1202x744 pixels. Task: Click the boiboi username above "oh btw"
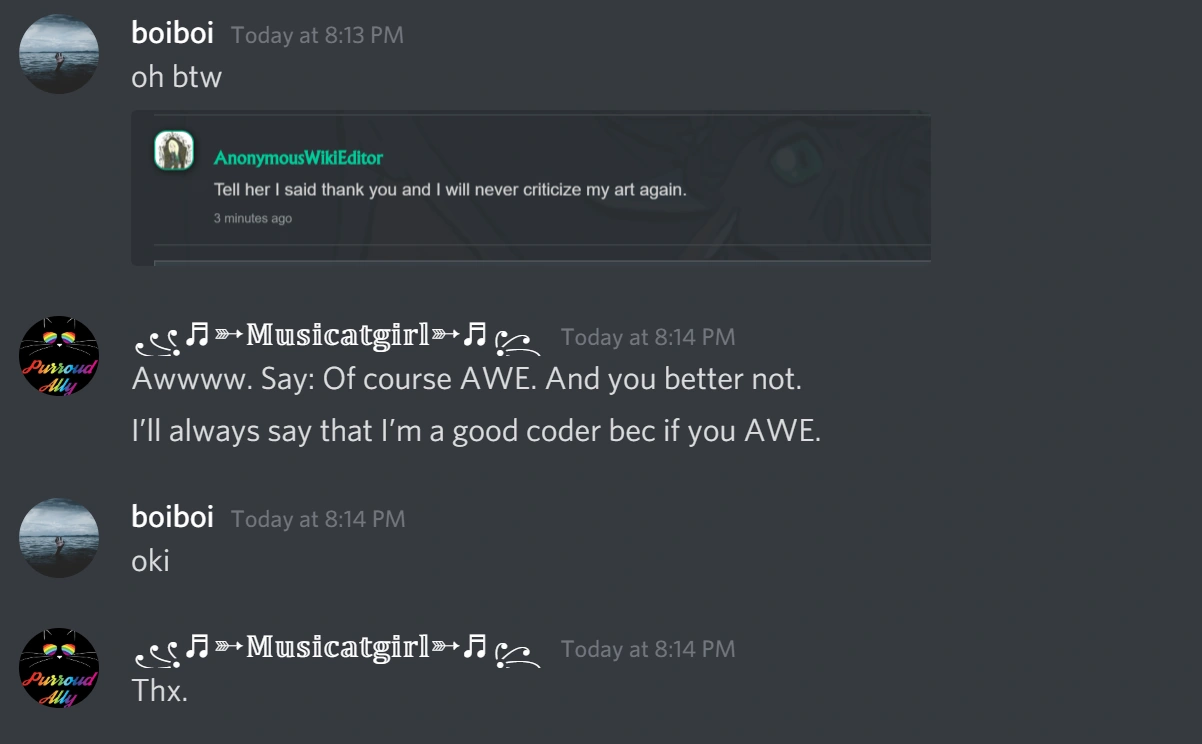[x=172, y=33]
